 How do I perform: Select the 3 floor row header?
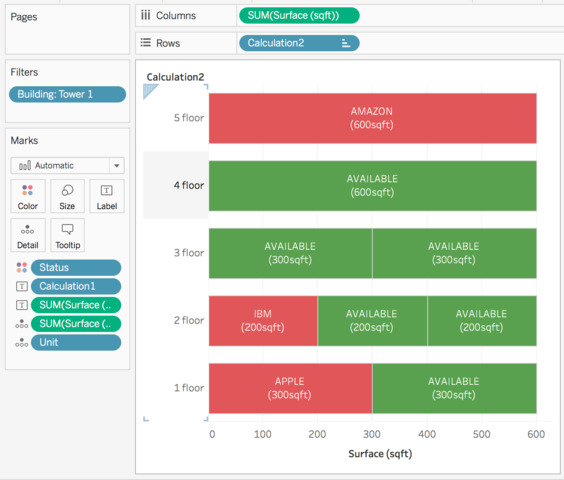(x=189, y=253)
